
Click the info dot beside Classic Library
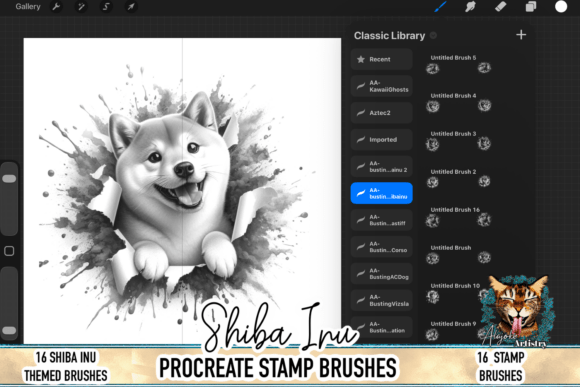point(433,36)
